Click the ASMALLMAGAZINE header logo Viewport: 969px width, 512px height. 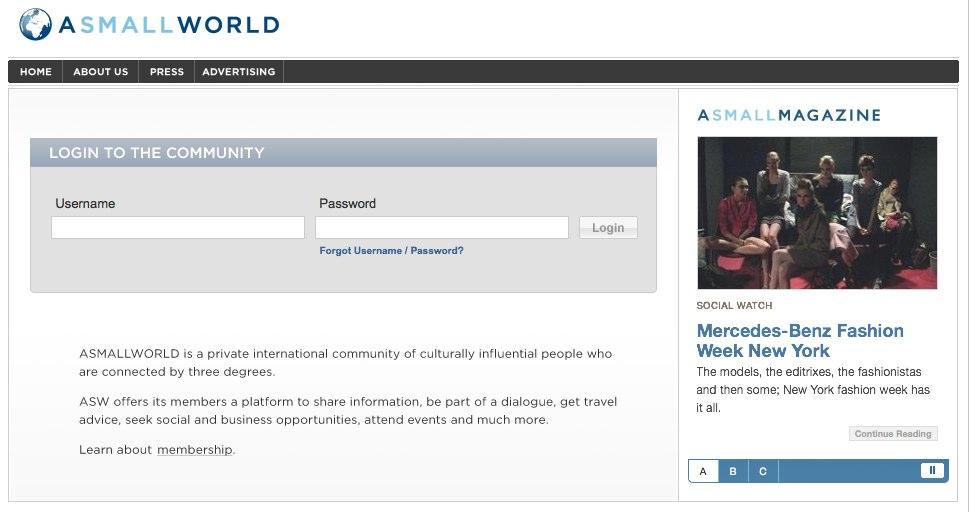click(788, 115)
